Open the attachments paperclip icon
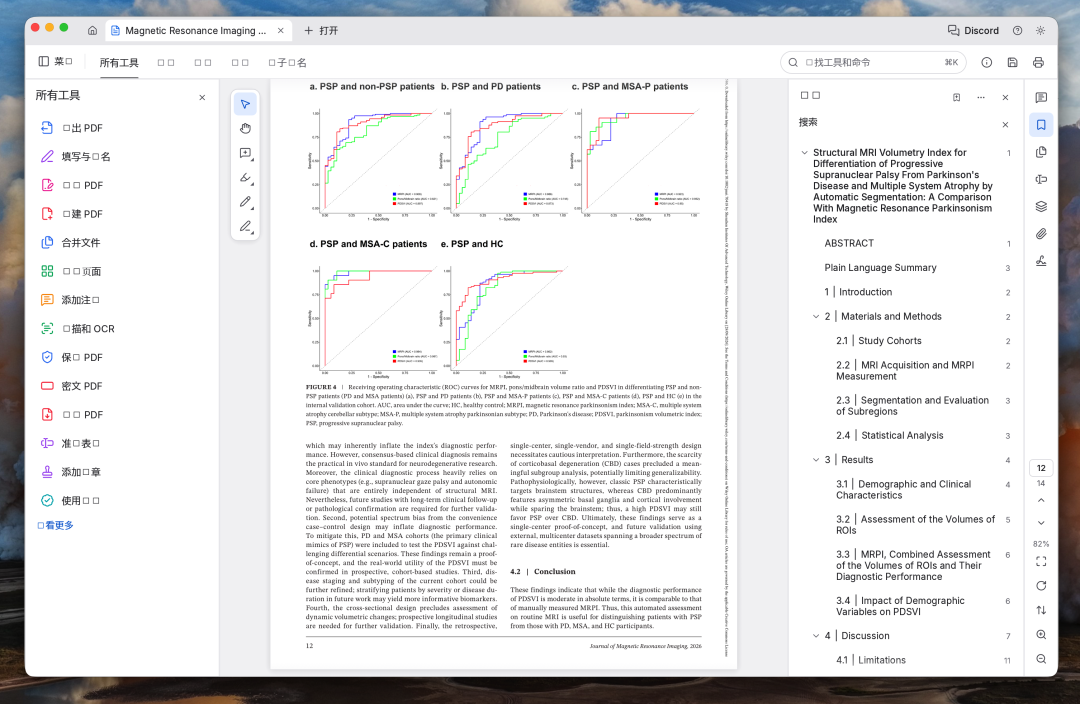The height and width of the screenshot is (704, 1080). point(1041,234)
